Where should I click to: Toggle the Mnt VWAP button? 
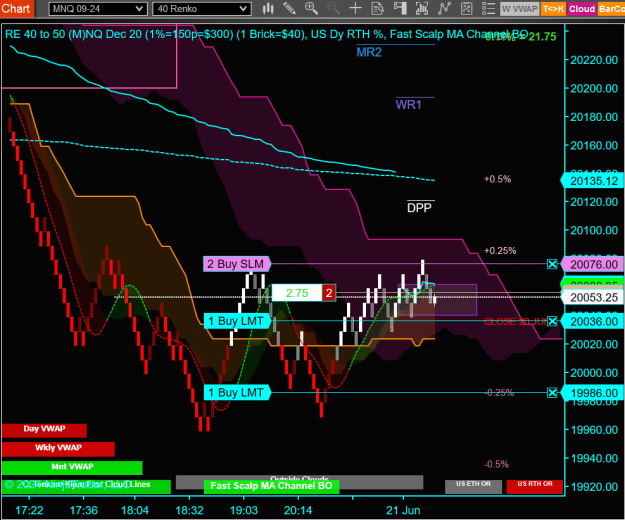click(x=72, y=468)
